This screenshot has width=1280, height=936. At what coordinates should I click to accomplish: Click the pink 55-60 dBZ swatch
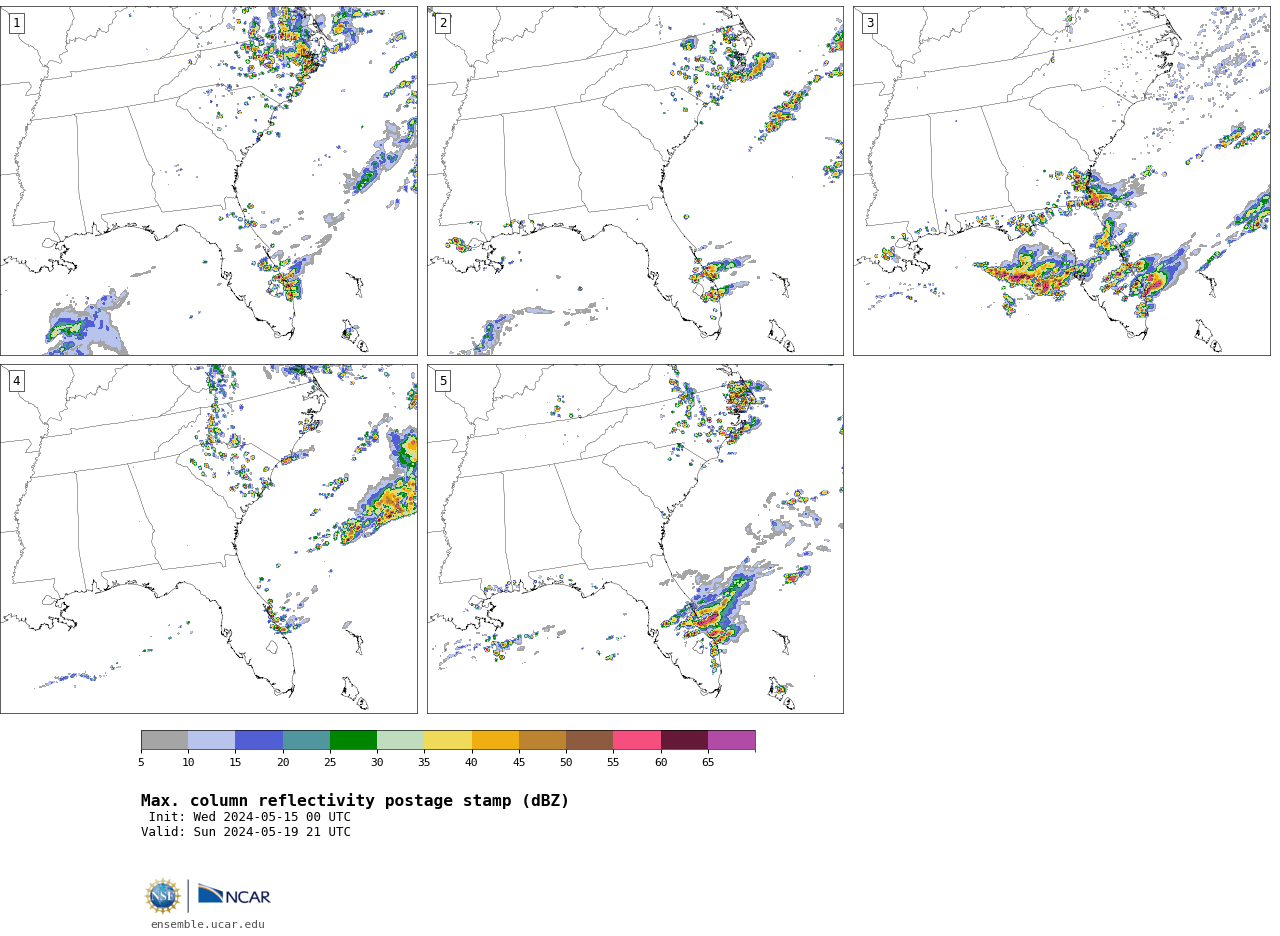(637, 740)
